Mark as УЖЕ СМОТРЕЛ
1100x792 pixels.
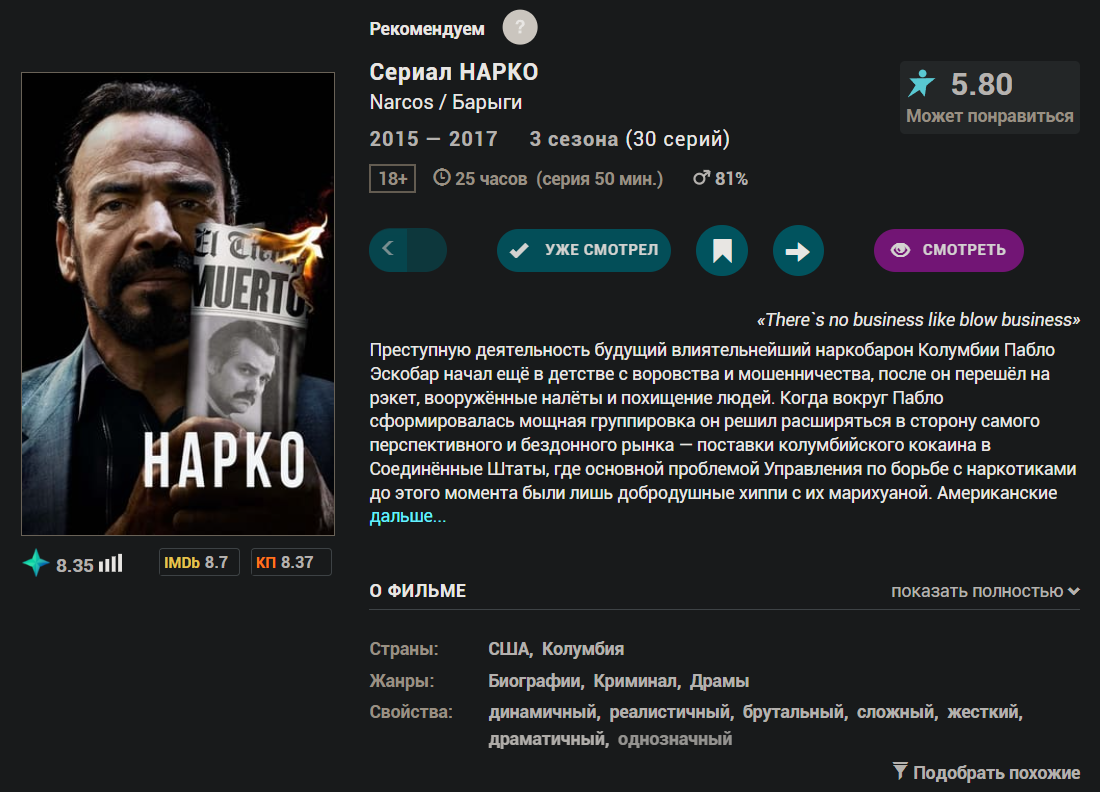click(x=584, y=250)
